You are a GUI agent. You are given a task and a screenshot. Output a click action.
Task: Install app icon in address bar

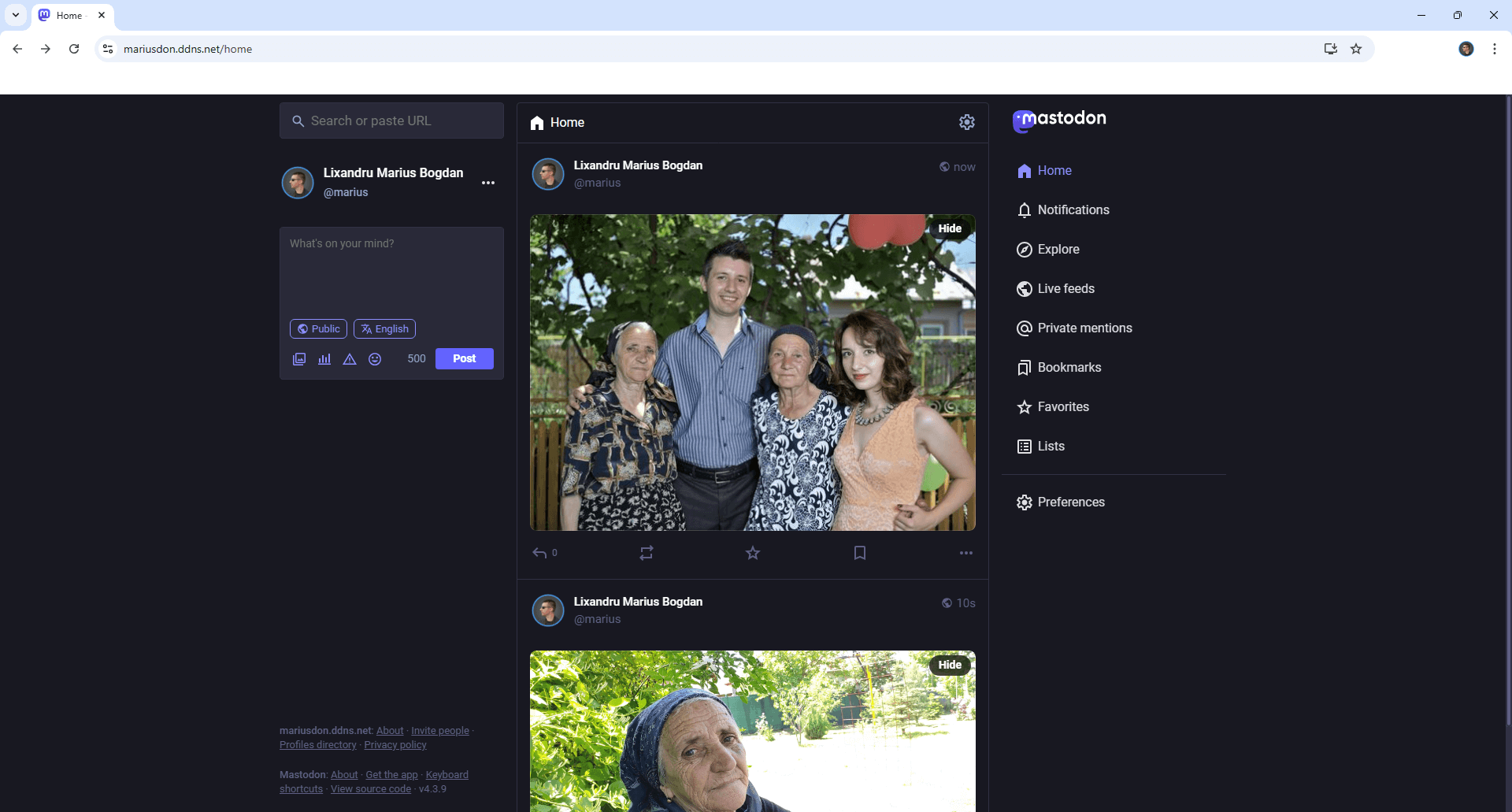click(x=1331, y=49)
